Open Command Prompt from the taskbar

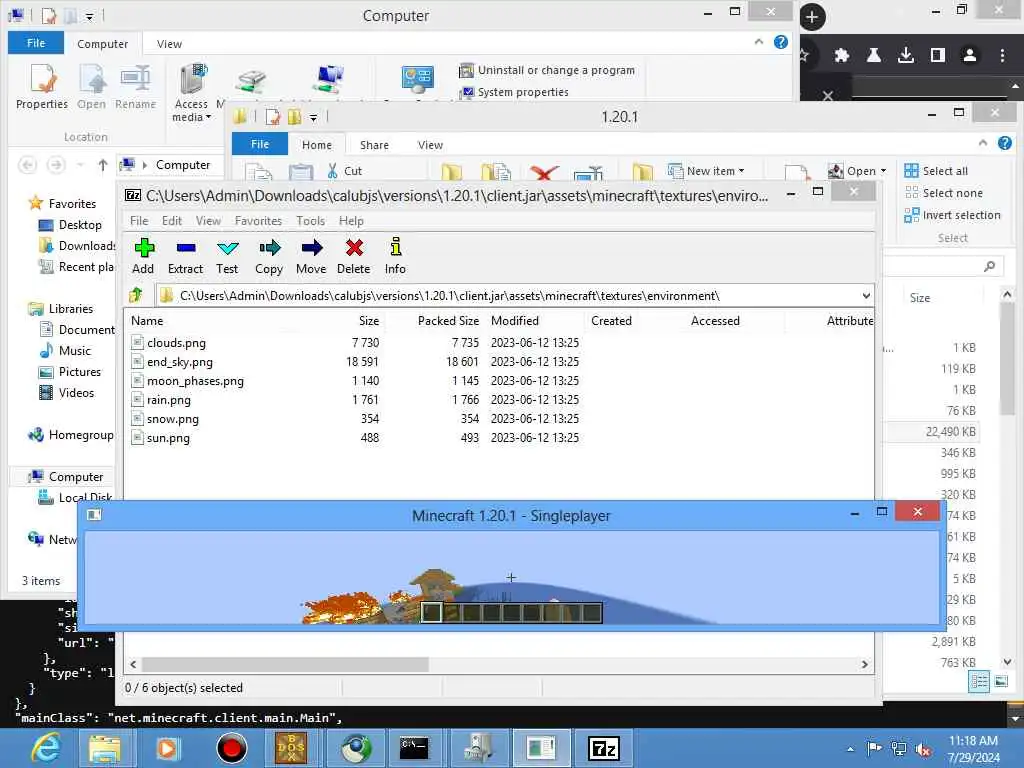coord(414,748)
